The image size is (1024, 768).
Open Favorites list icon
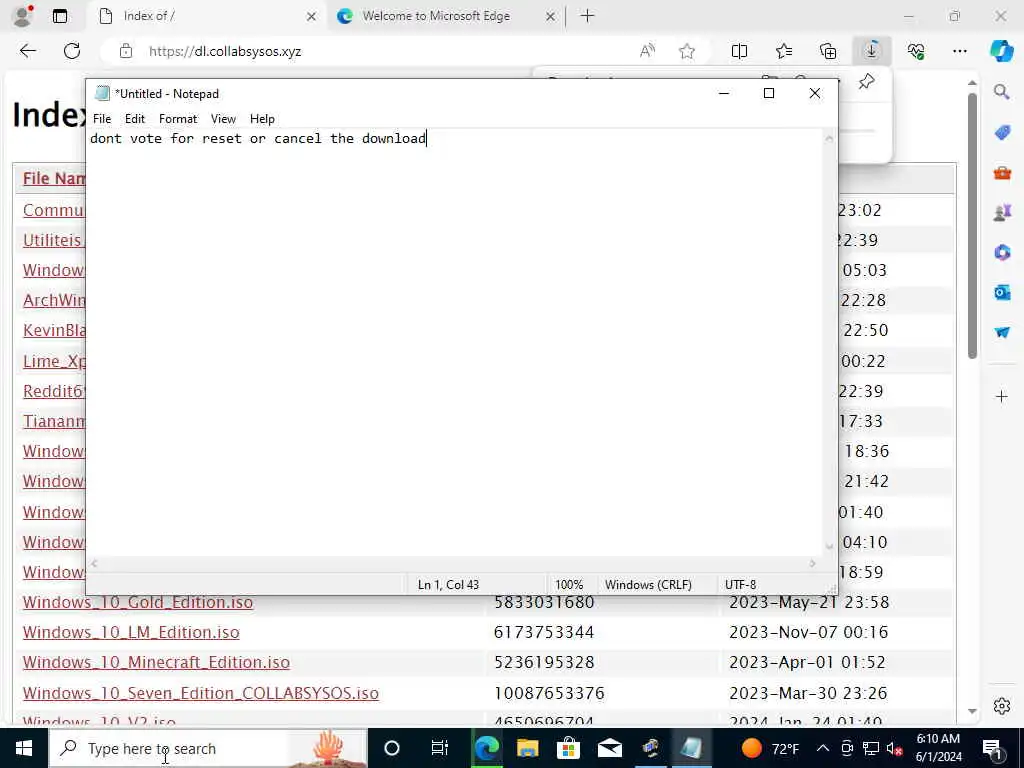784,51
